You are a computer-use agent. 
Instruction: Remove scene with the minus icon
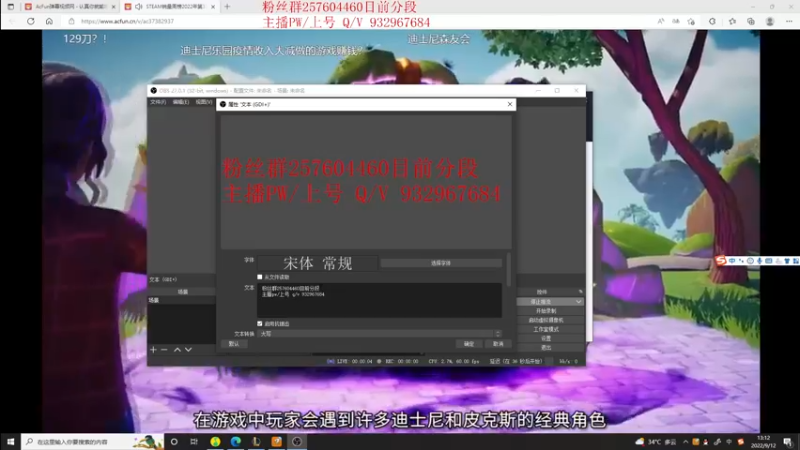(x=164, y=349)
